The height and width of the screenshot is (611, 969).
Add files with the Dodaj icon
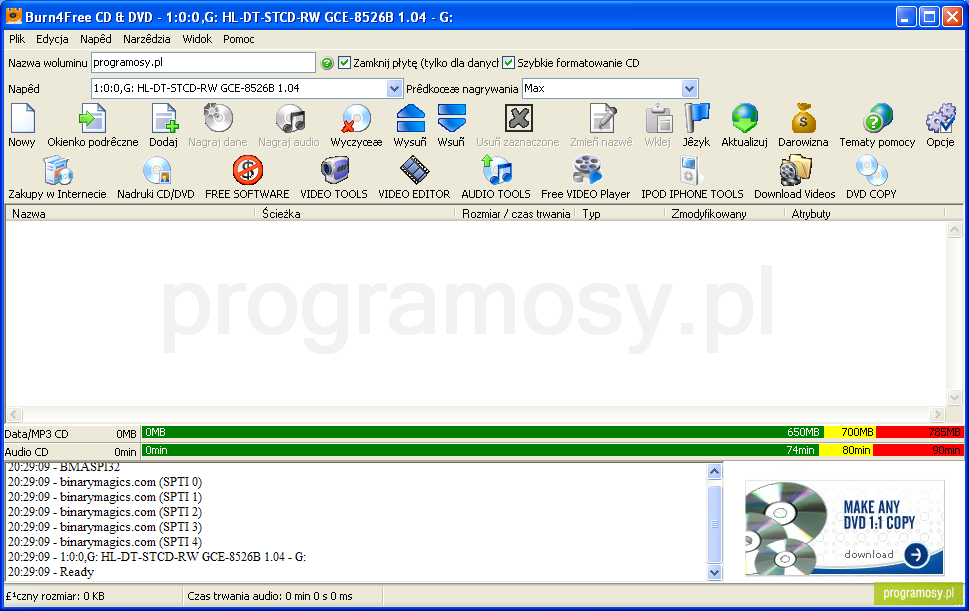coord(164,125)
